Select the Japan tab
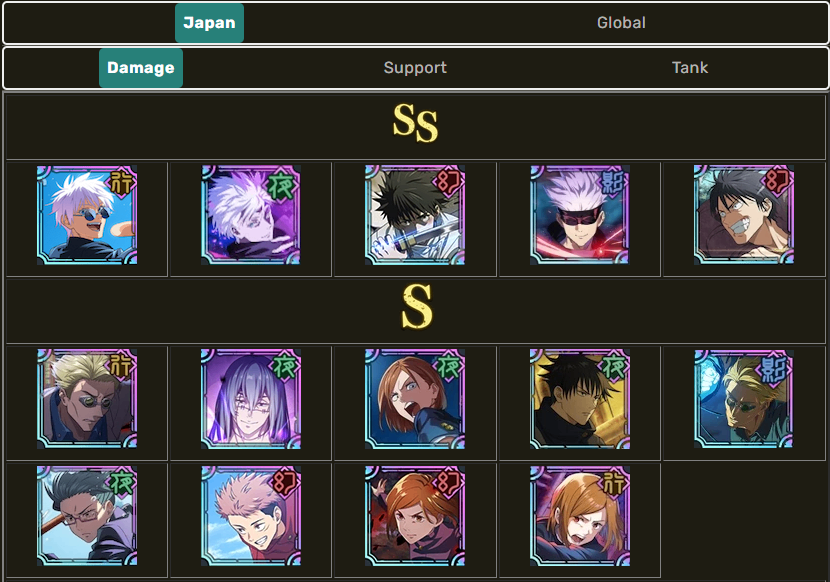 [209, 23]
